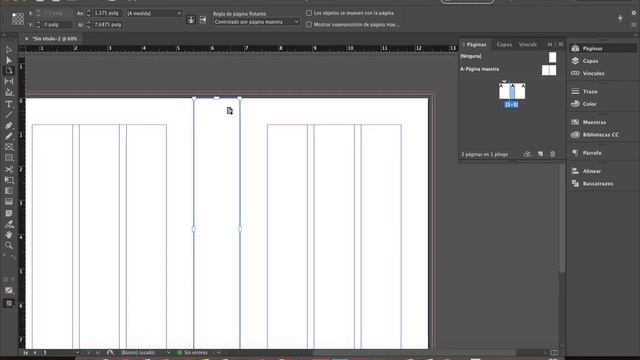Create new page in Páginas panel

click(x=540, y=154)
